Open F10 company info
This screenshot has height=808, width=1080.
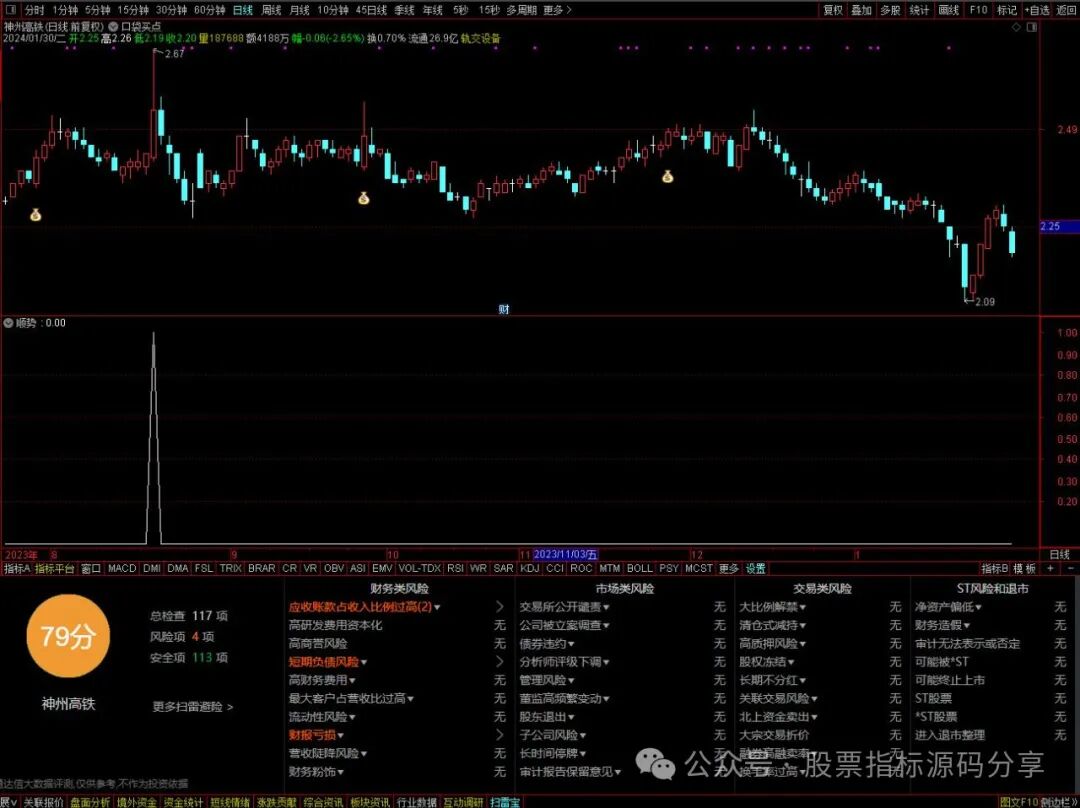click(978, 10)
